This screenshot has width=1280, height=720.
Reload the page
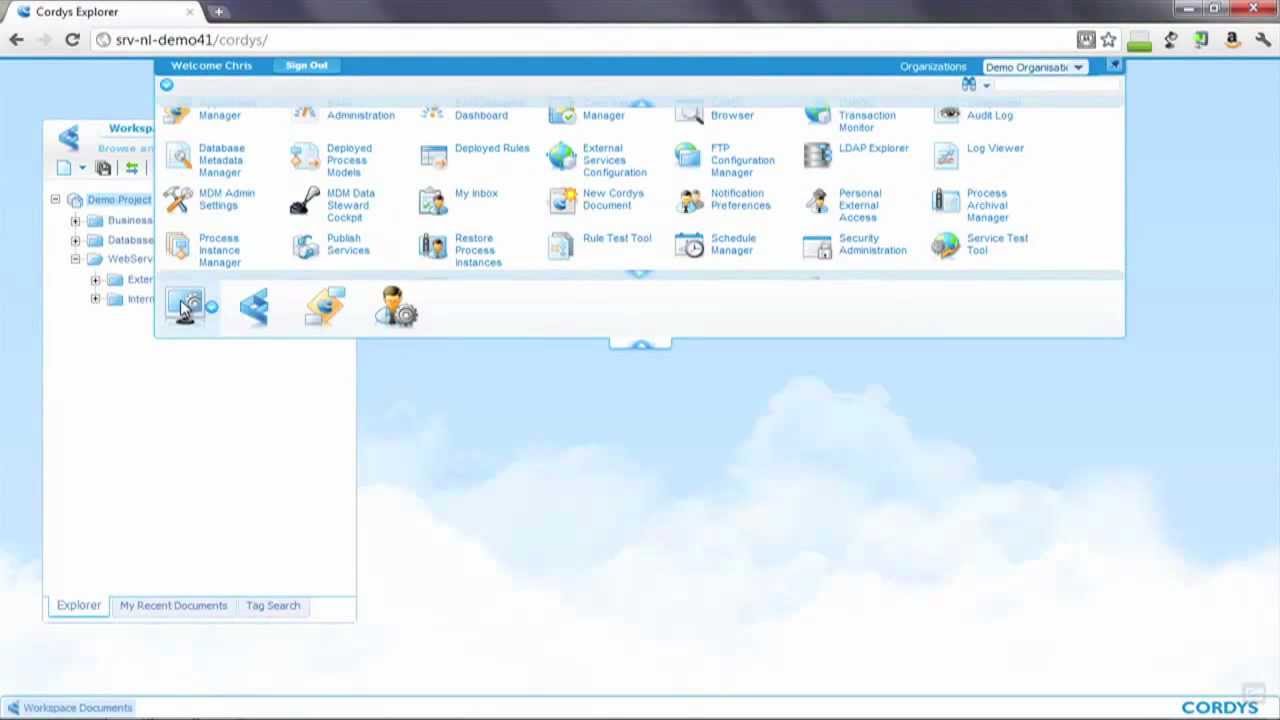tap(72, 40)
